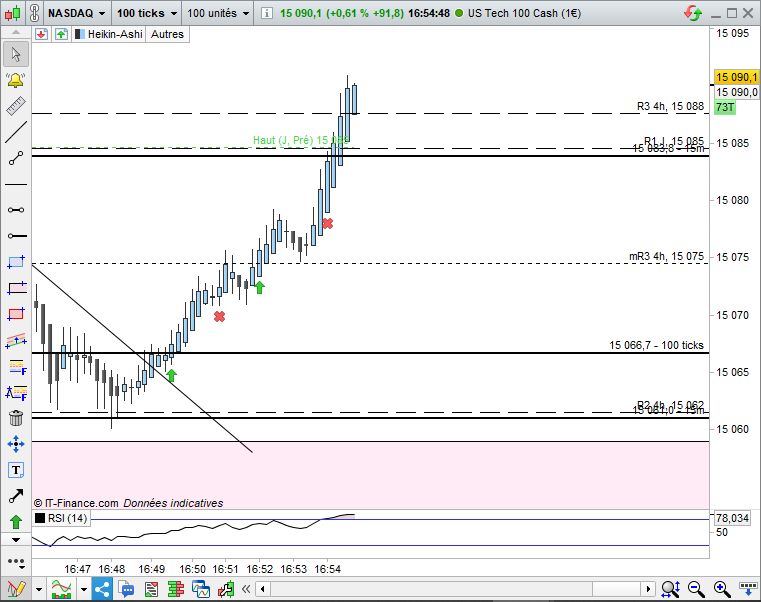Open the 100 unités history dropdown
Image resolution: width=761 pixels, height=602 pixels.
pos(218,13)
